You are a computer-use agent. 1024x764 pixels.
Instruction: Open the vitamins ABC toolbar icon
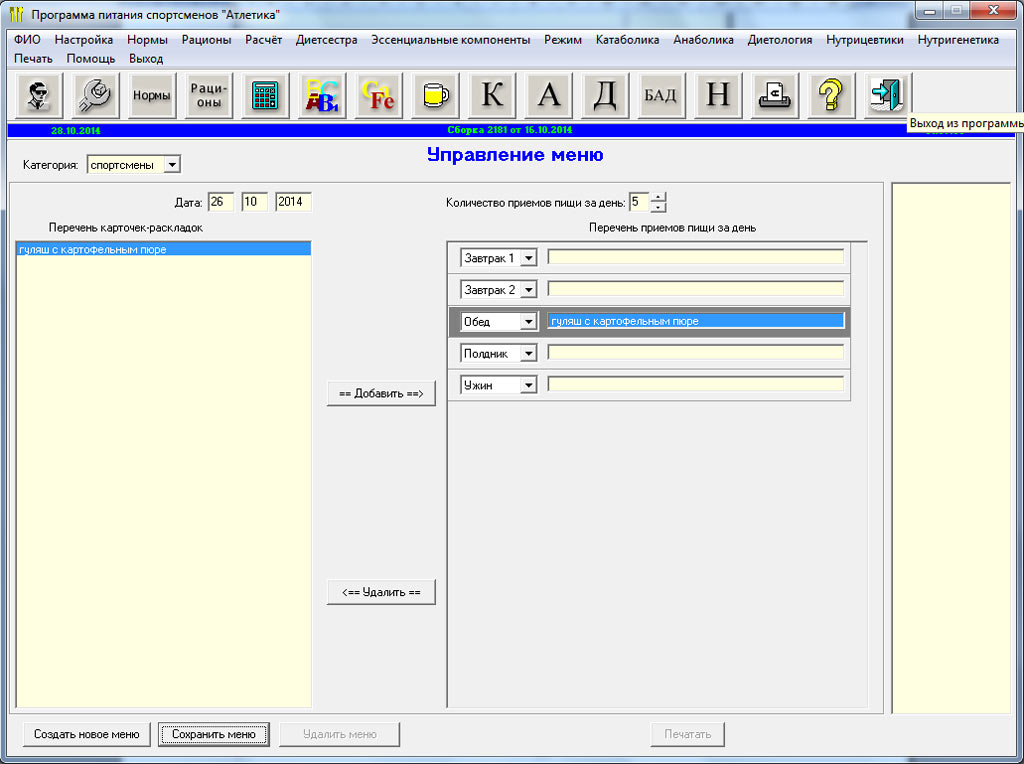[322, 95]
